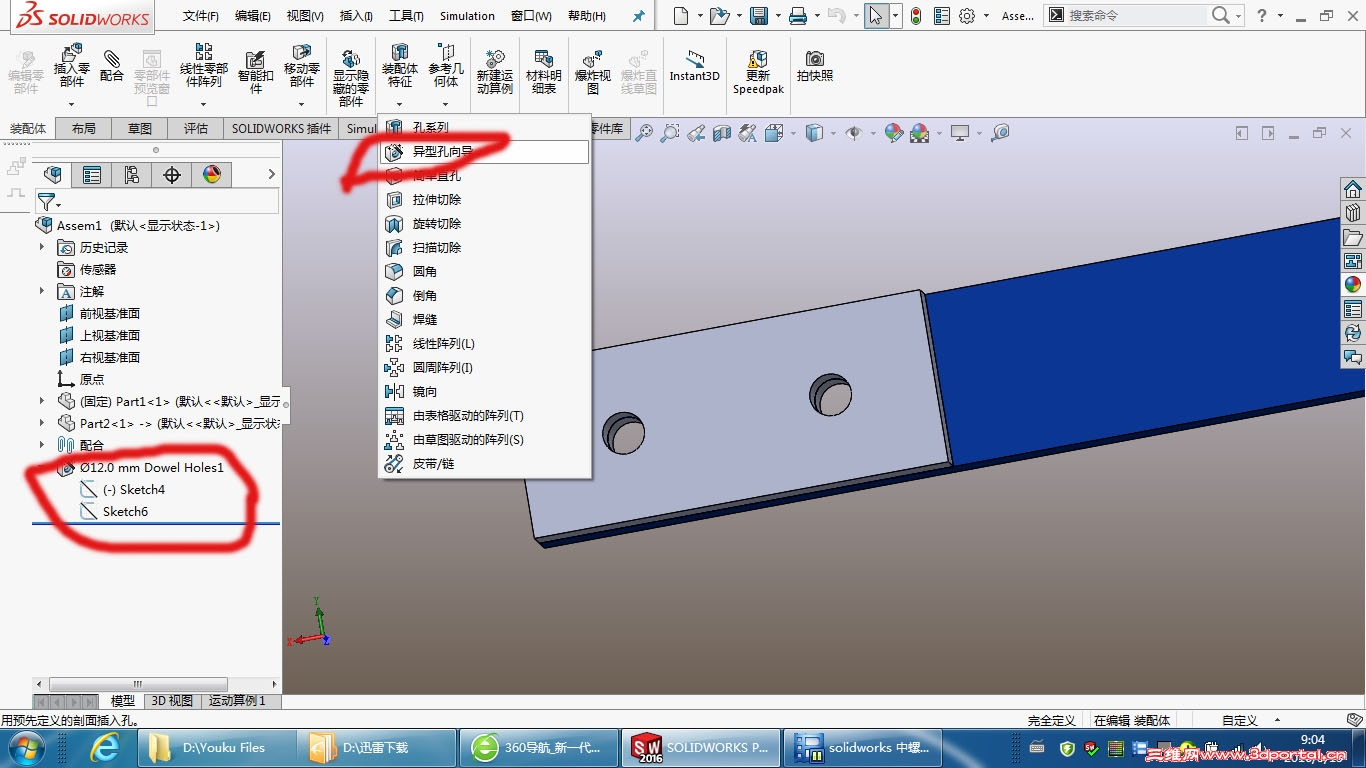
Task: Click the Edit Appearance color ball icon
Action: click(x=894, y=133)
